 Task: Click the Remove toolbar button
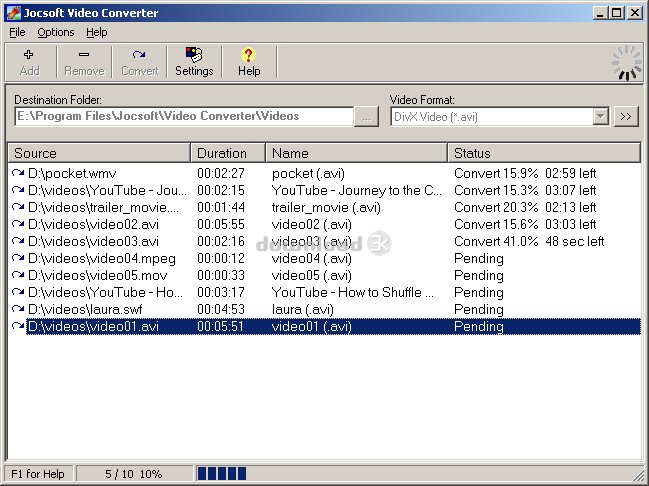coord(84,62)
